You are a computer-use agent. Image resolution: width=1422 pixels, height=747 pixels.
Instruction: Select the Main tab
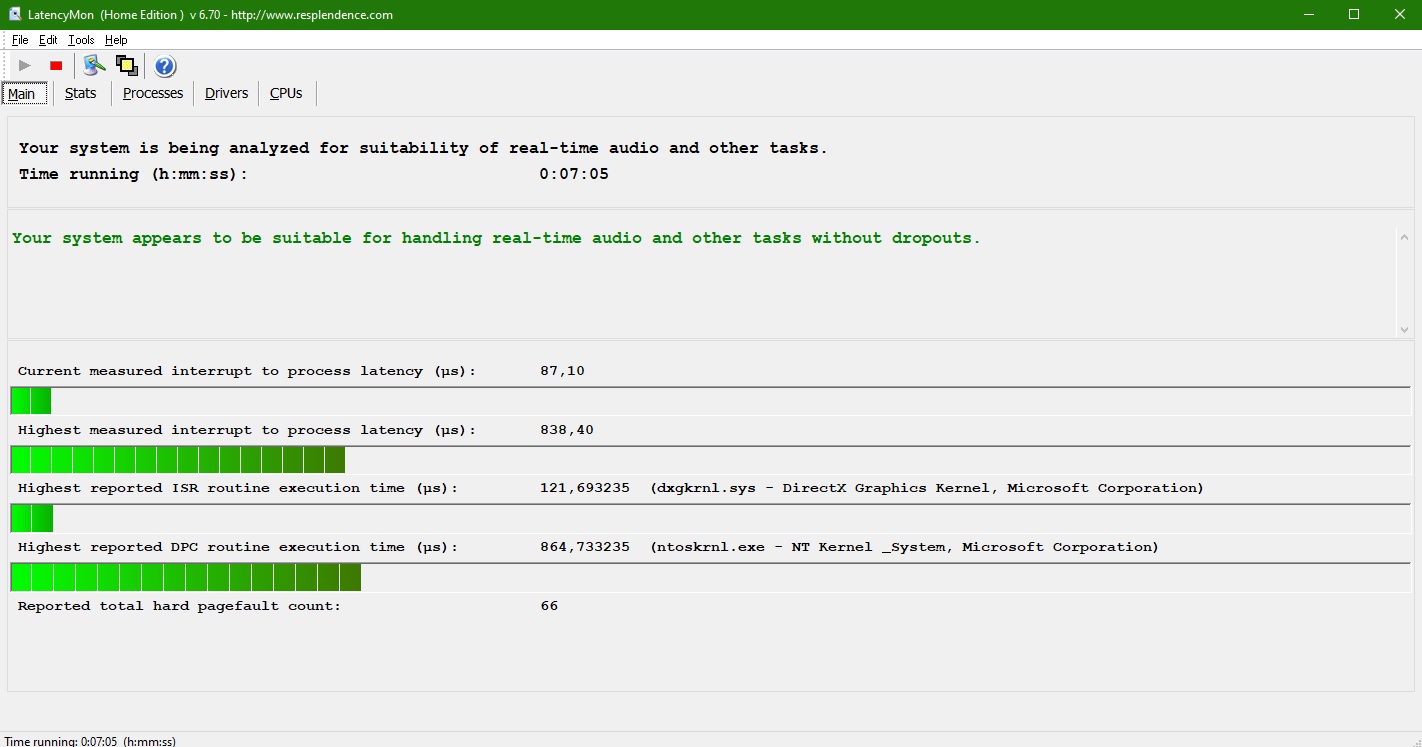tap(22, 94)
